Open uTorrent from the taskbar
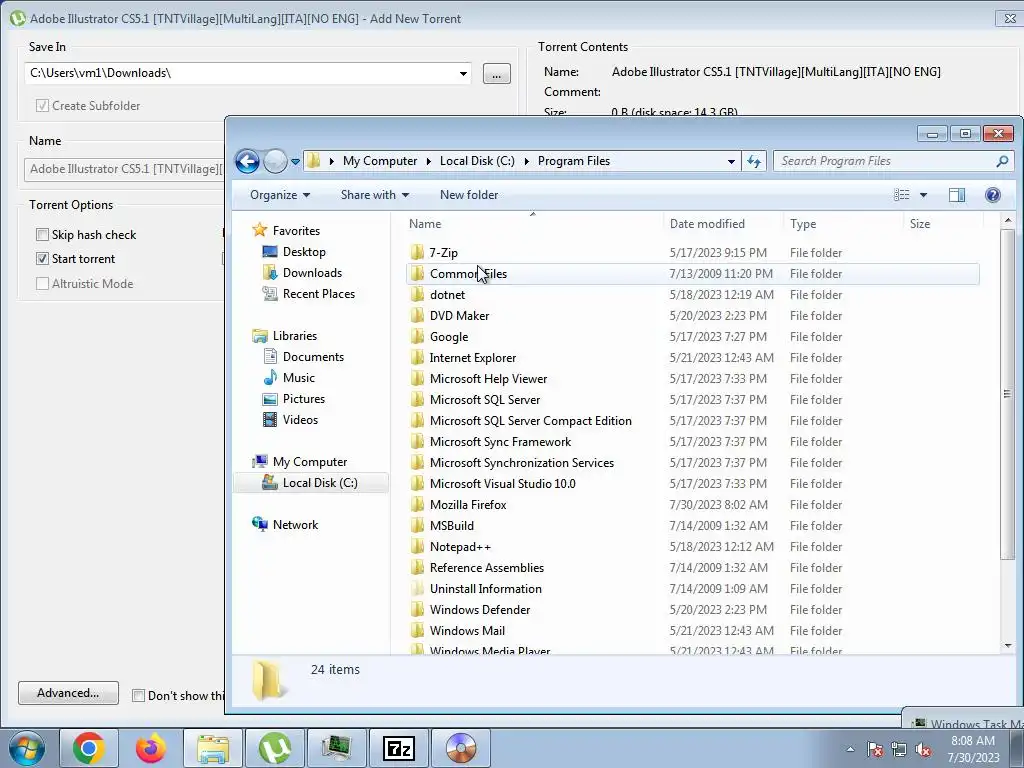 (x=275, y=748)
